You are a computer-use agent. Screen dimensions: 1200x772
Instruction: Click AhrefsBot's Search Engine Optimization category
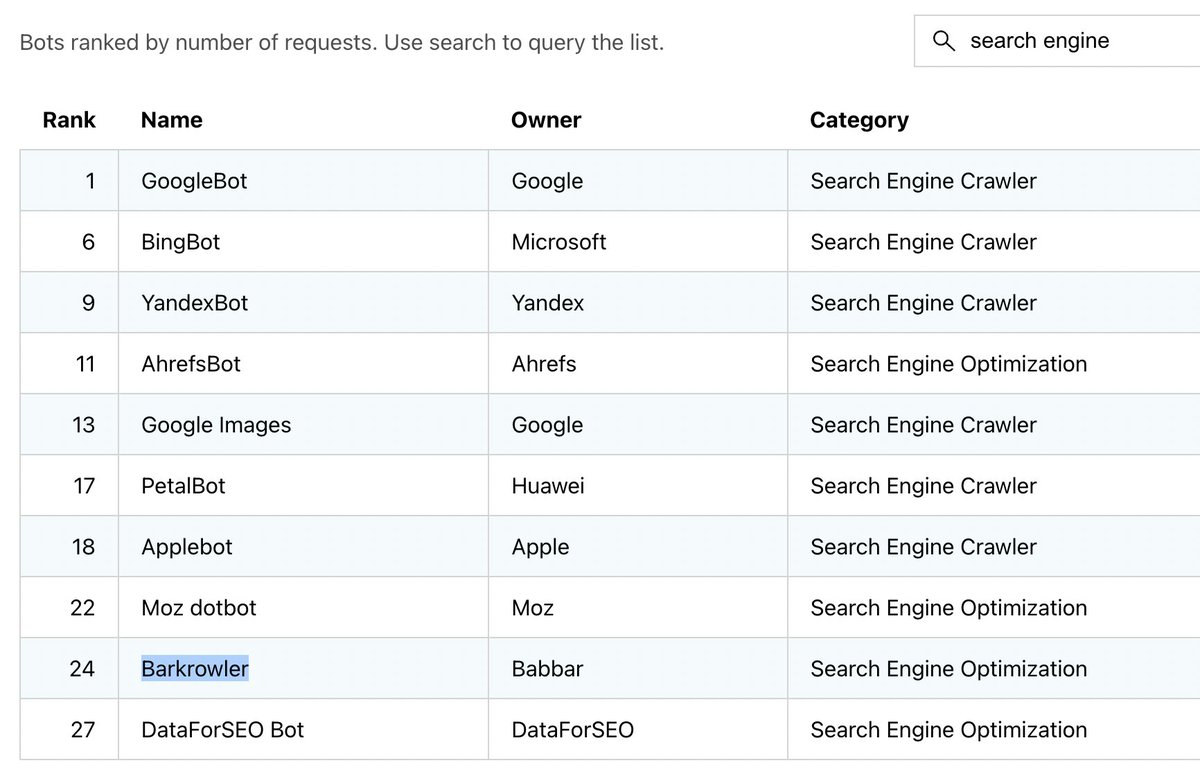(x=949, y=364)
